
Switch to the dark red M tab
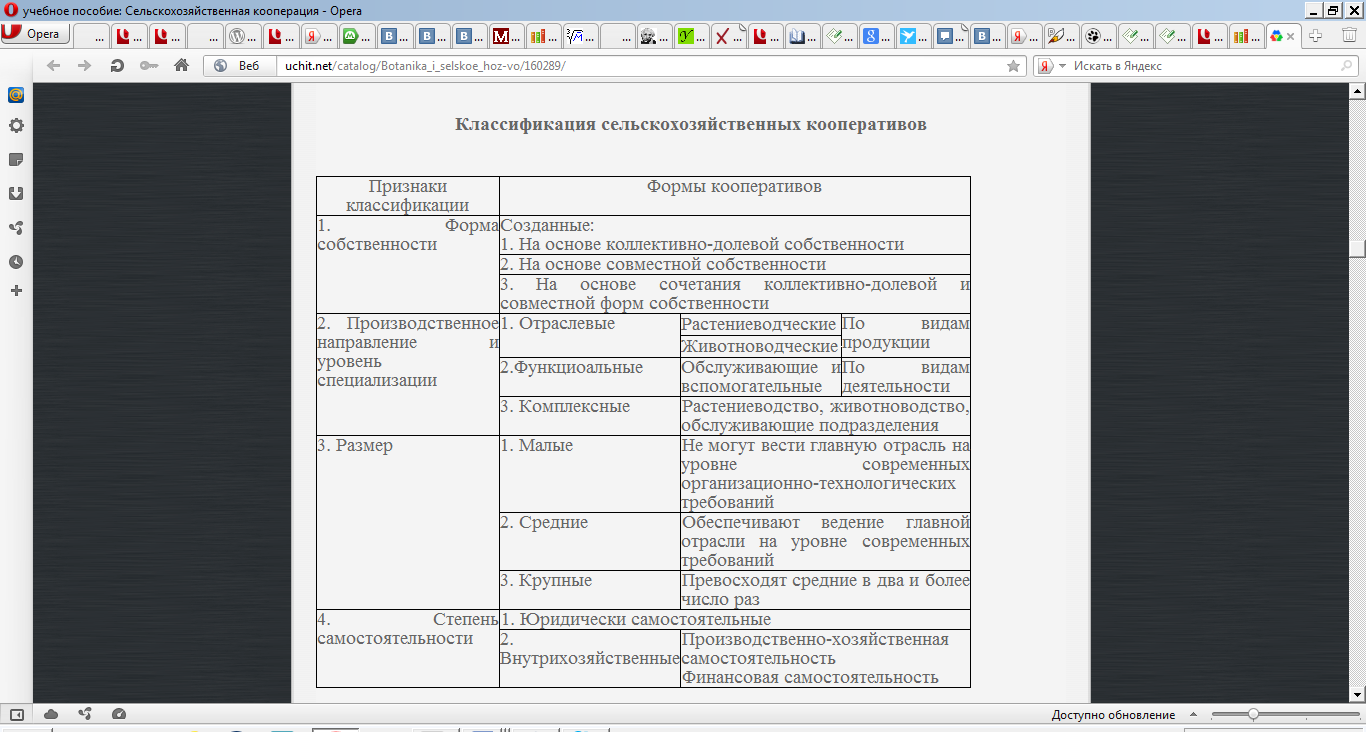pyautogui.click(x=508, y=36)
